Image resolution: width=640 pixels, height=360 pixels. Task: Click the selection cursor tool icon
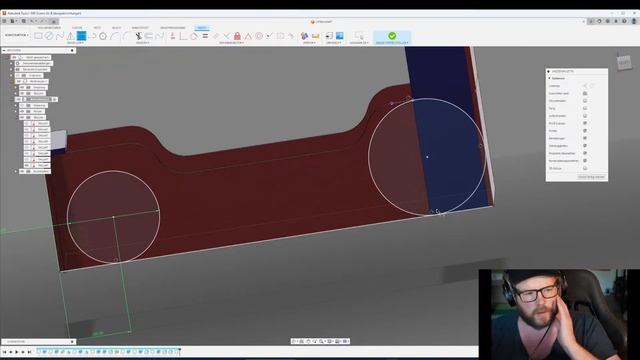tap(358, 36)
